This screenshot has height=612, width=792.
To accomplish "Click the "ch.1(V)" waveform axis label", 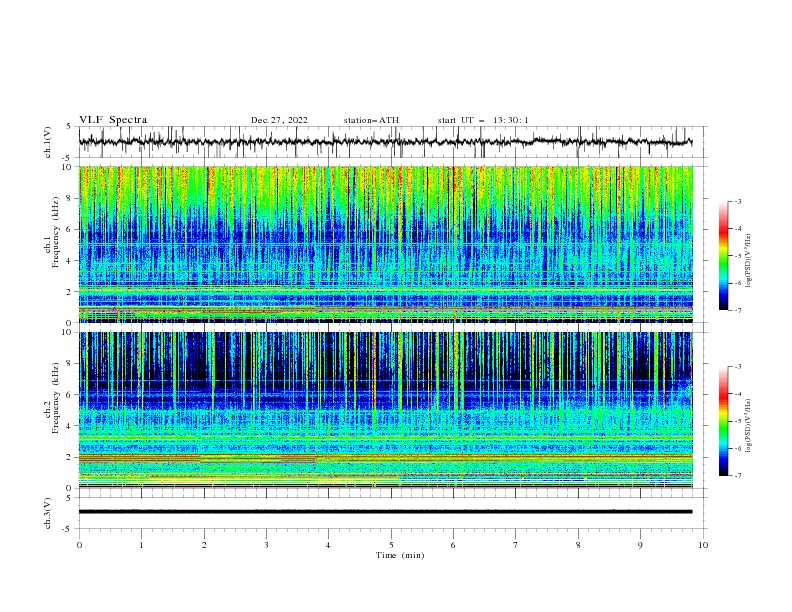I will pyautogui.click(x=48, y=142).
